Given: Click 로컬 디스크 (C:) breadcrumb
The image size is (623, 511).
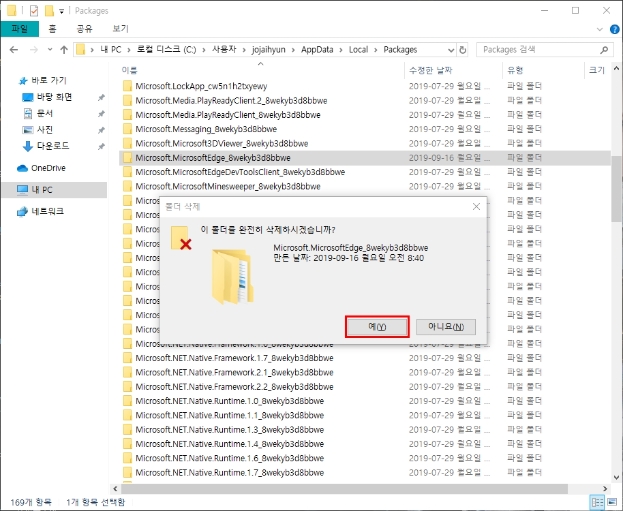Looking at the screenshot, I should click(166, 50).
